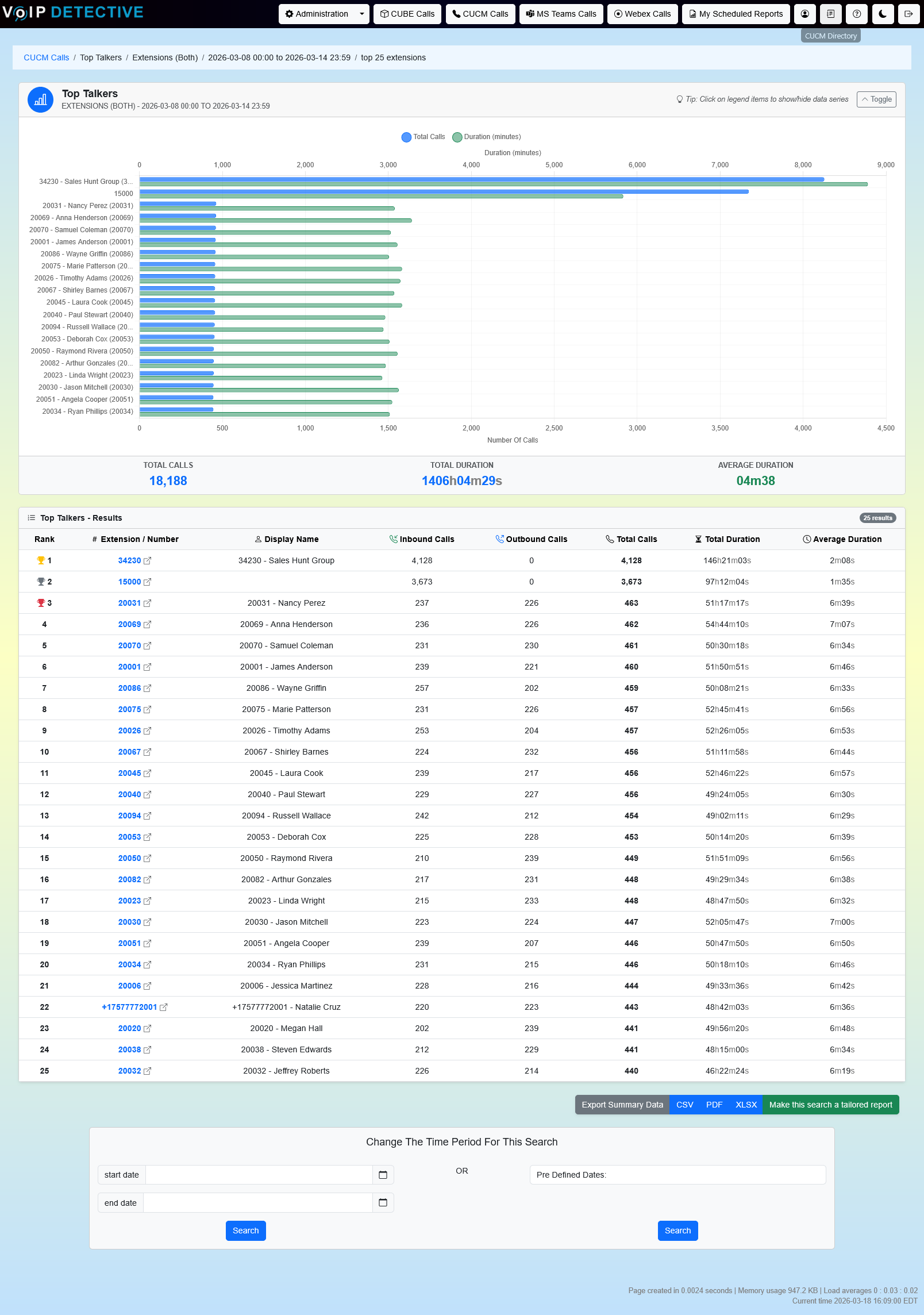
Task: Export summary data as CSV
Action: tap(684, 1105)
